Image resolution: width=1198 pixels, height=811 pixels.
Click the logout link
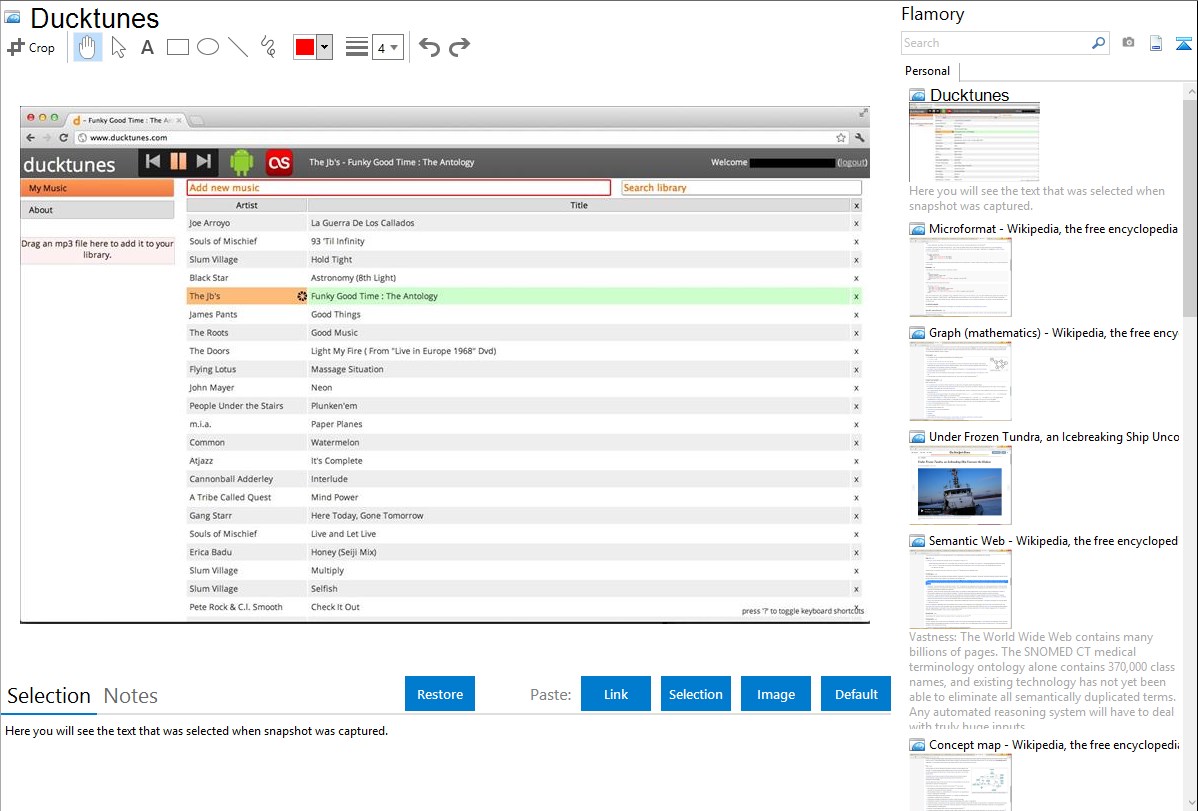pos(852,162)
